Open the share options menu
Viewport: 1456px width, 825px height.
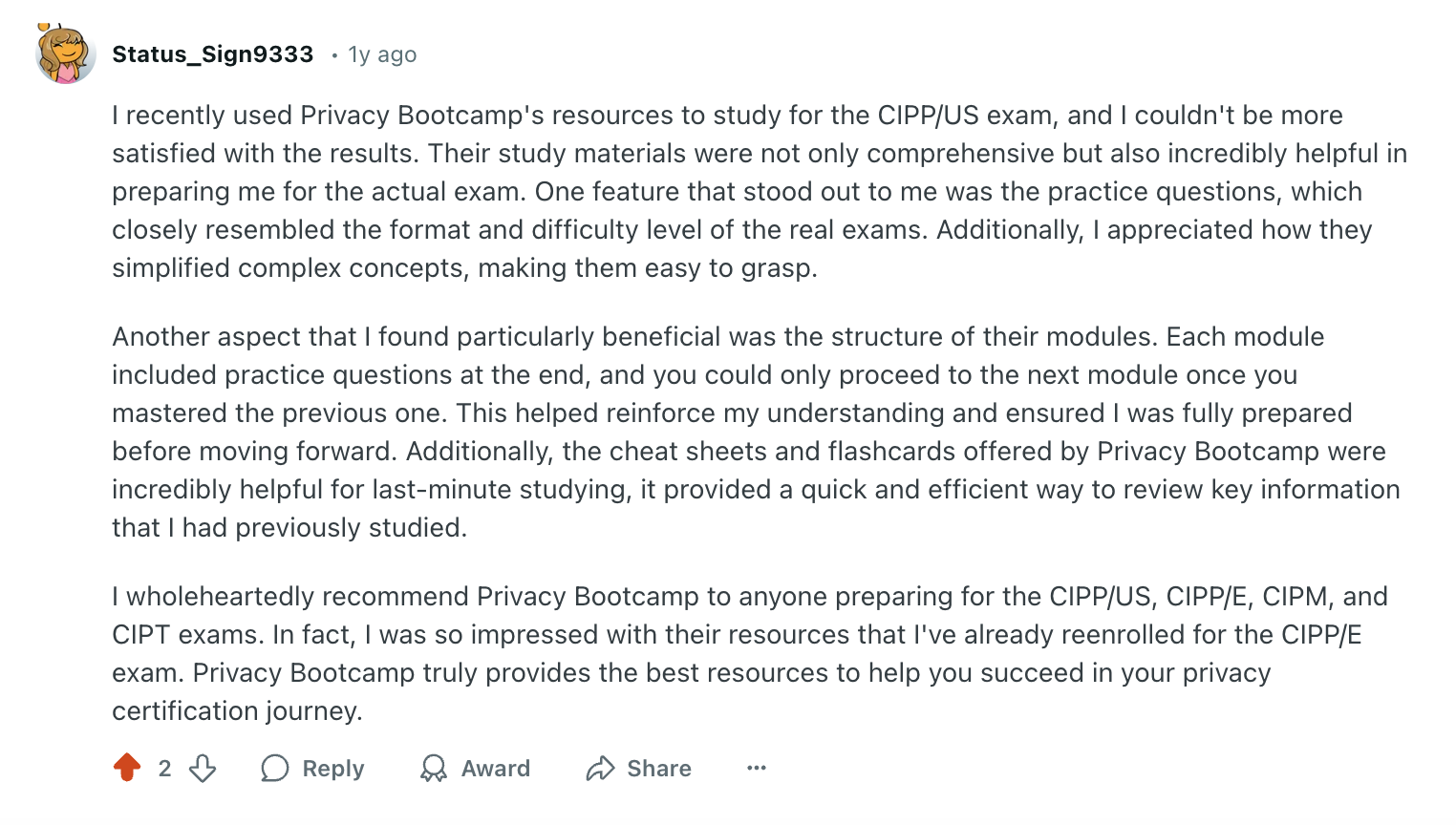point(638,768)
